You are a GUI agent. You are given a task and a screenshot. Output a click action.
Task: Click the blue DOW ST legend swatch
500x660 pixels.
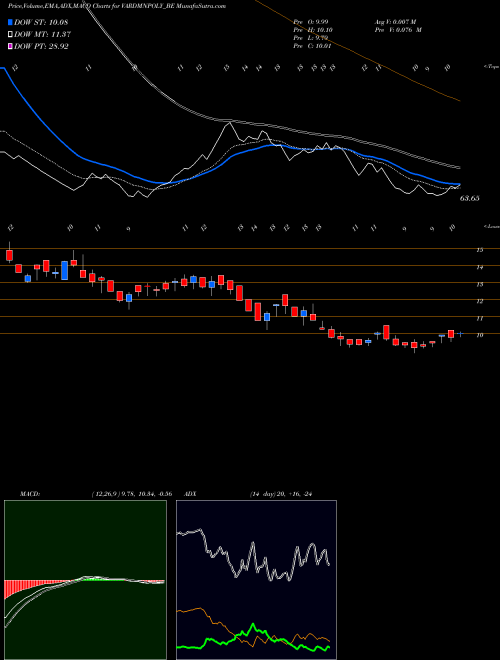pyautogui.click(x=11, y=23)
